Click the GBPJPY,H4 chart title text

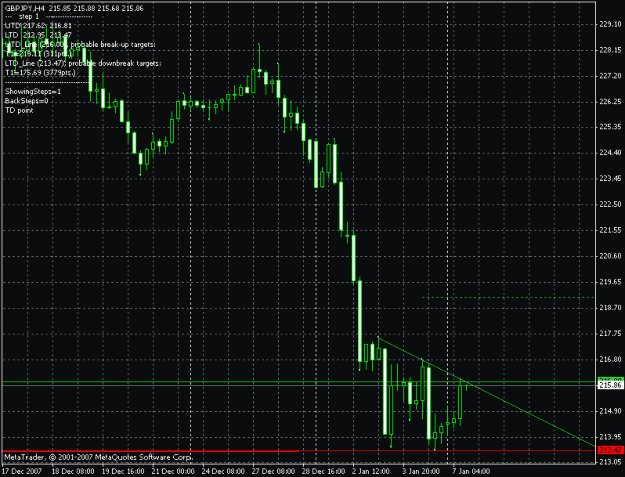74,8
